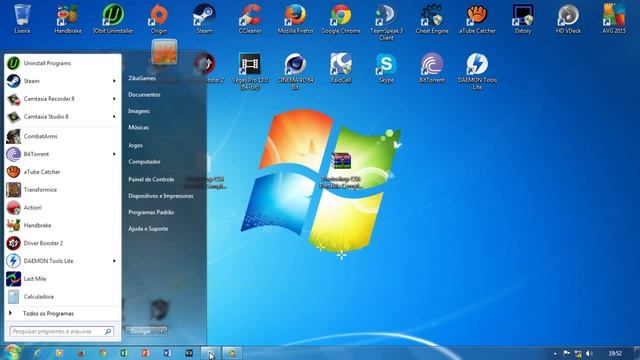The height and width of the screenshot is (360, 640).
Task: Open the arrow next to Desligar
Action: (162, 331)
